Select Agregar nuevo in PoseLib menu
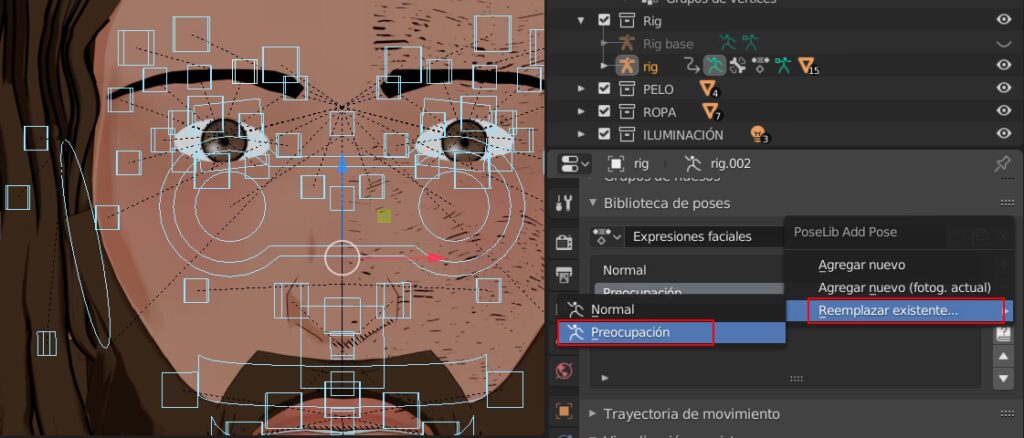 pyautogui.click(x=861, y=265)
